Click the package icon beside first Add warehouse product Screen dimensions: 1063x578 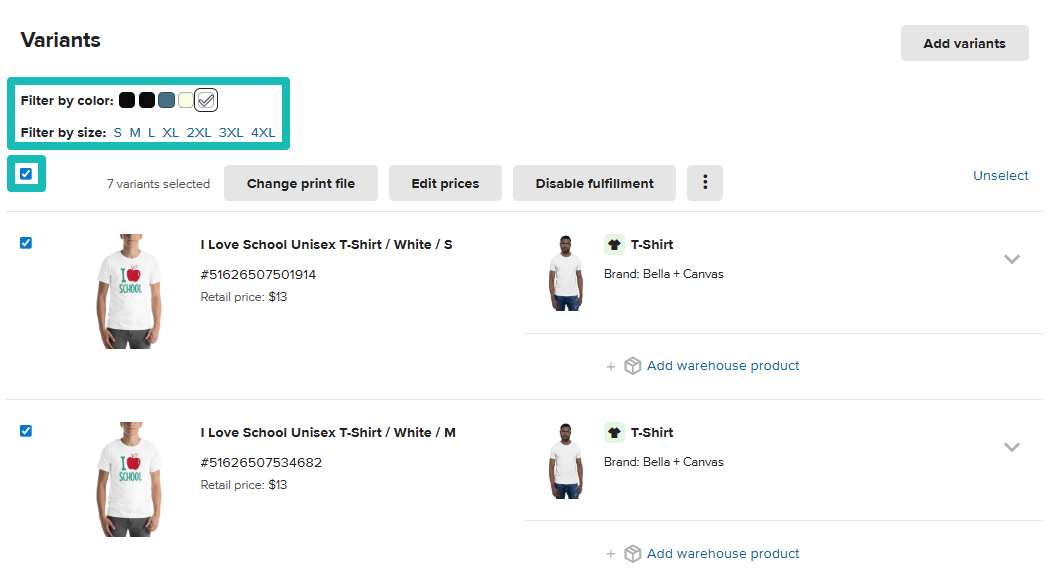coord(632,365)
